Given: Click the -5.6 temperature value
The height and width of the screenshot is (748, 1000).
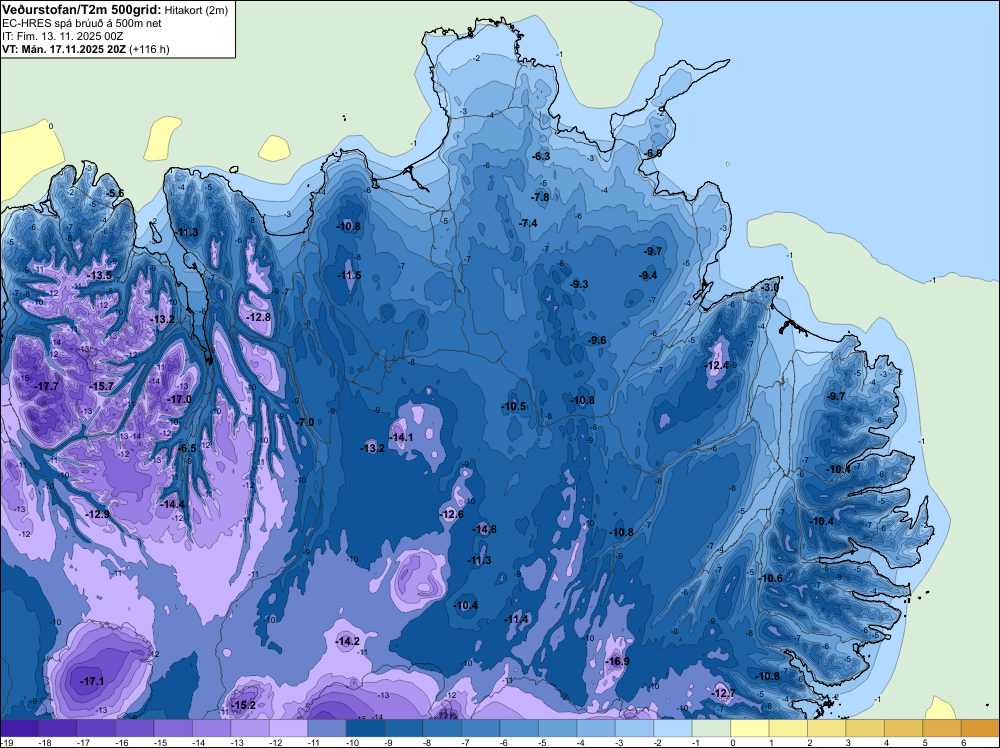Looking at the screenshot, I should [x=115, y=193].
